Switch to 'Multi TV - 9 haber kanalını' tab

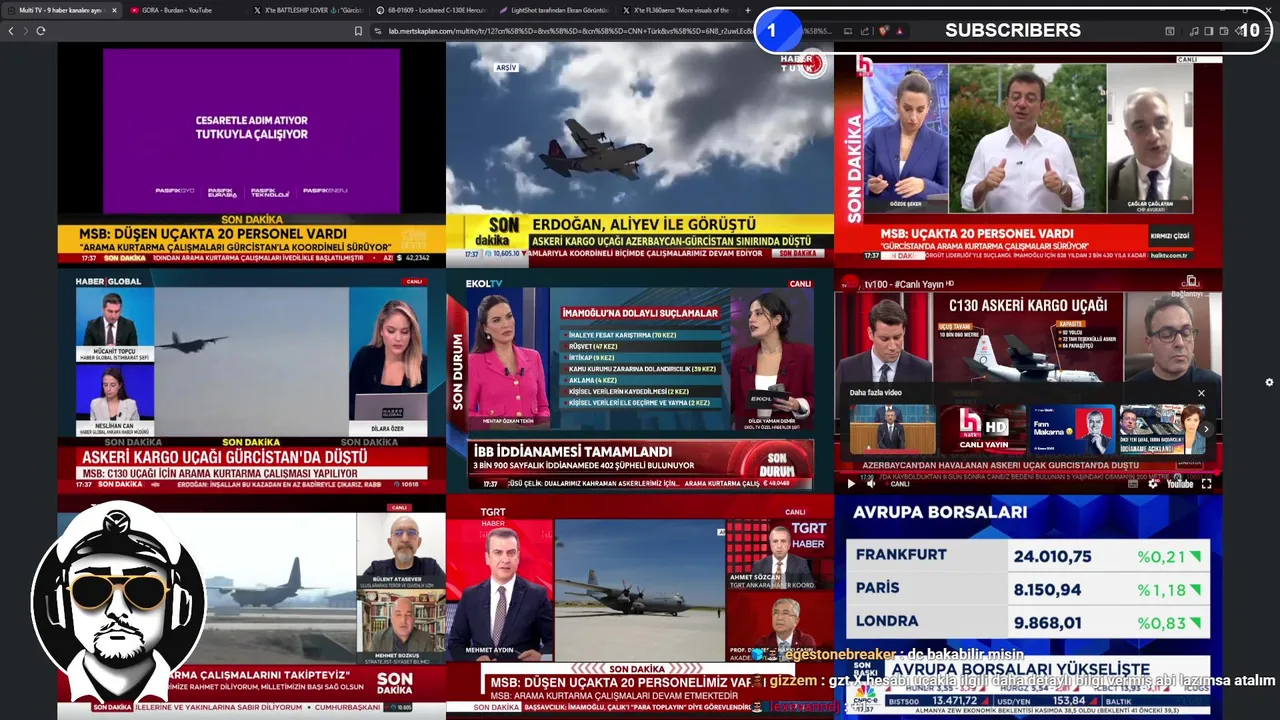click(x=62, y=10)
